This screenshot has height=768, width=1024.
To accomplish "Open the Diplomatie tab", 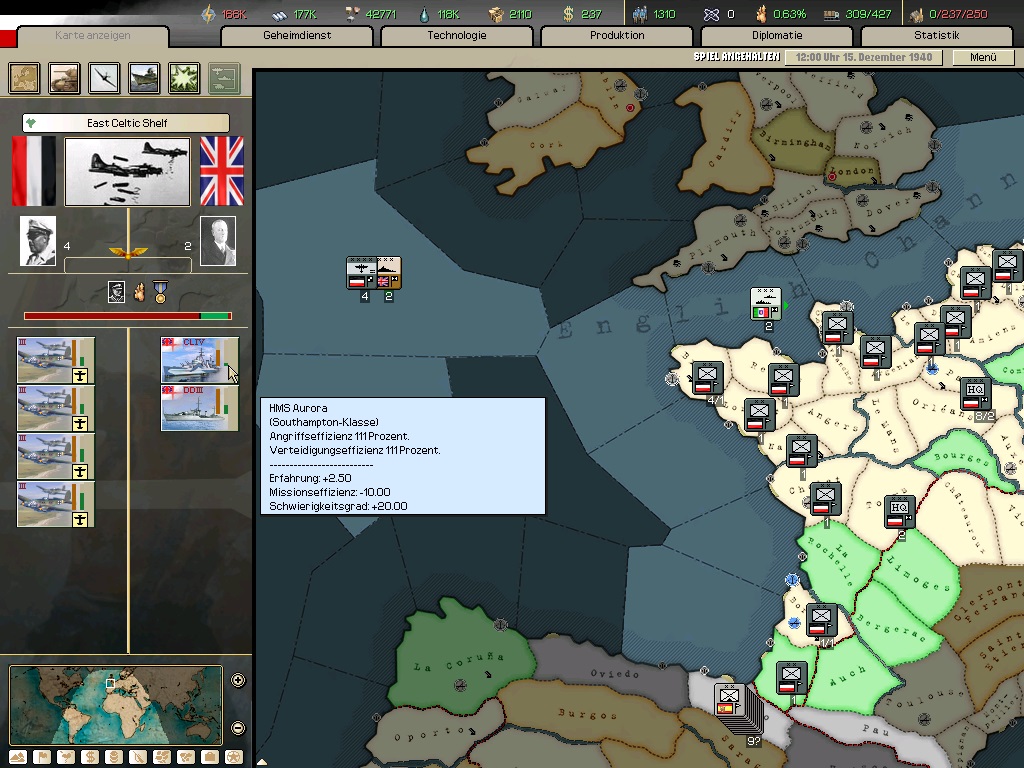I will point(777,36).
